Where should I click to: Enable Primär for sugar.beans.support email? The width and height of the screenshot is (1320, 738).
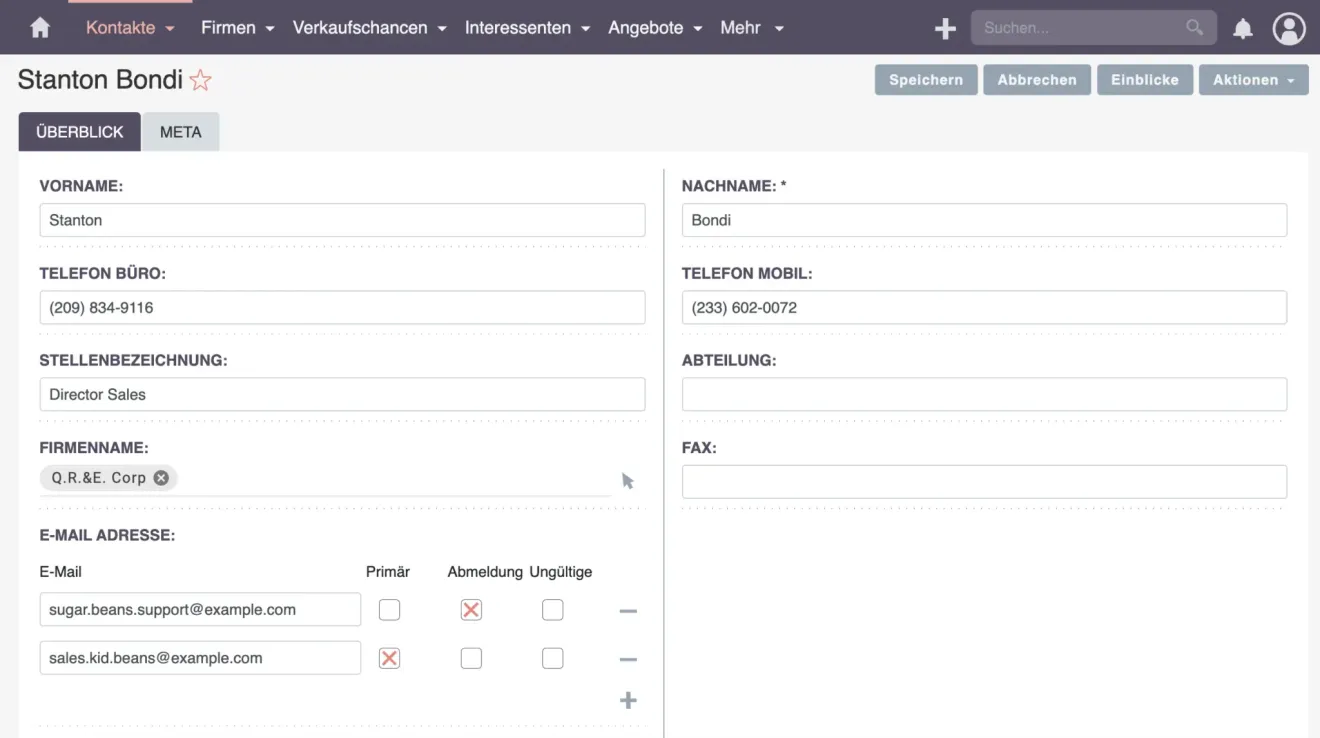click(389, 609)
